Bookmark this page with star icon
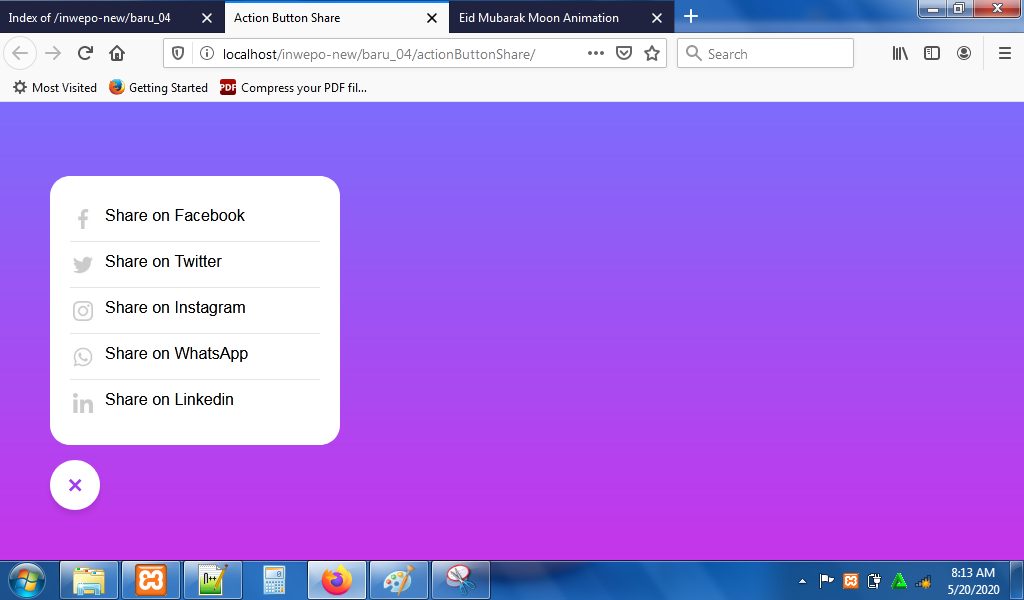 pyautogui.click(x=652, y=54)
